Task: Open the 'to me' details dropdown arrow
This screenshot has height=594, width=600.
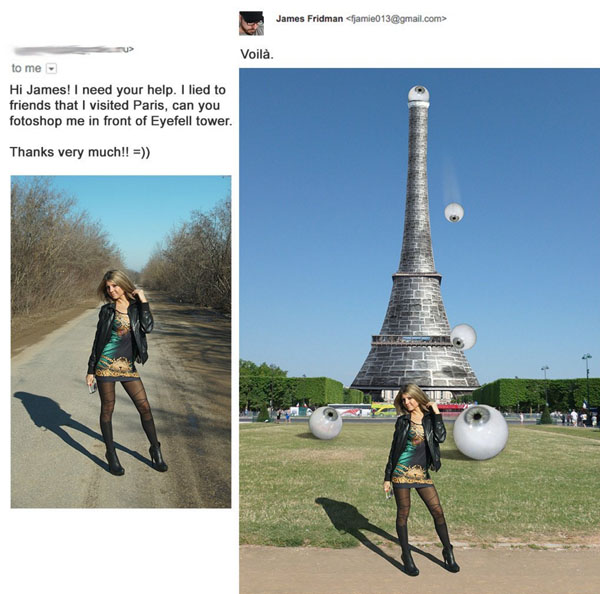Action: coord(52,69)
